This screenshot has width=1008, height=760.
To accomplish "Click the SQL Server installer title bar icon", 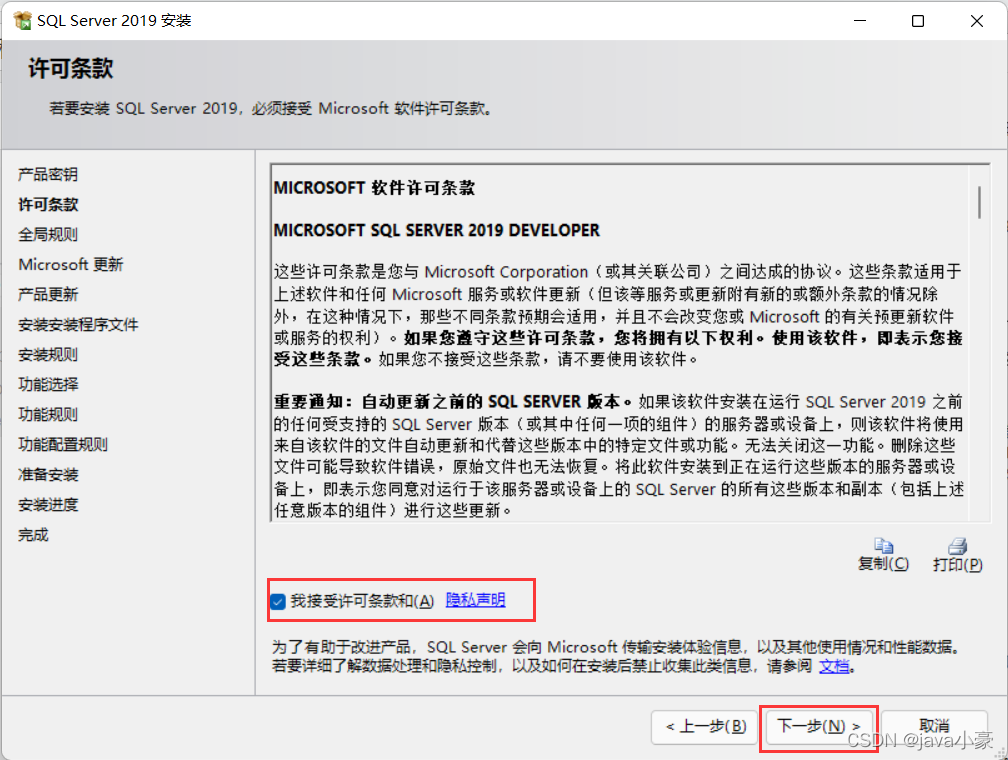I will coord(22,21).
